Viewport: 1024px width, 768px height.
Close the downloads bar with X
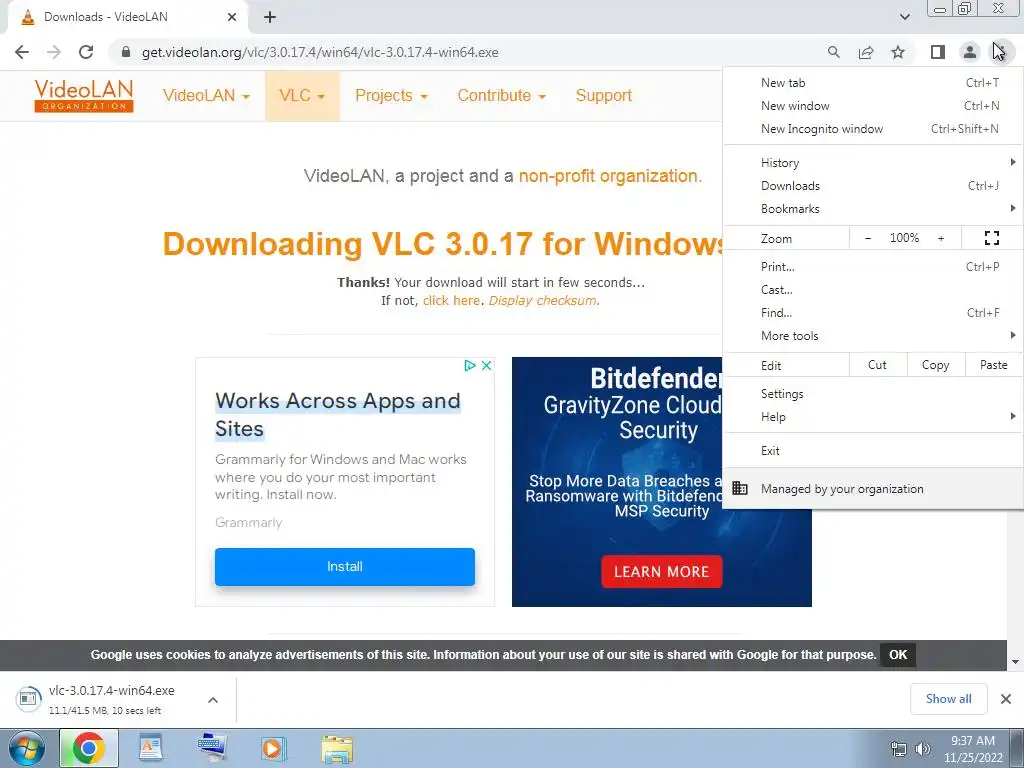point(1006,699)
